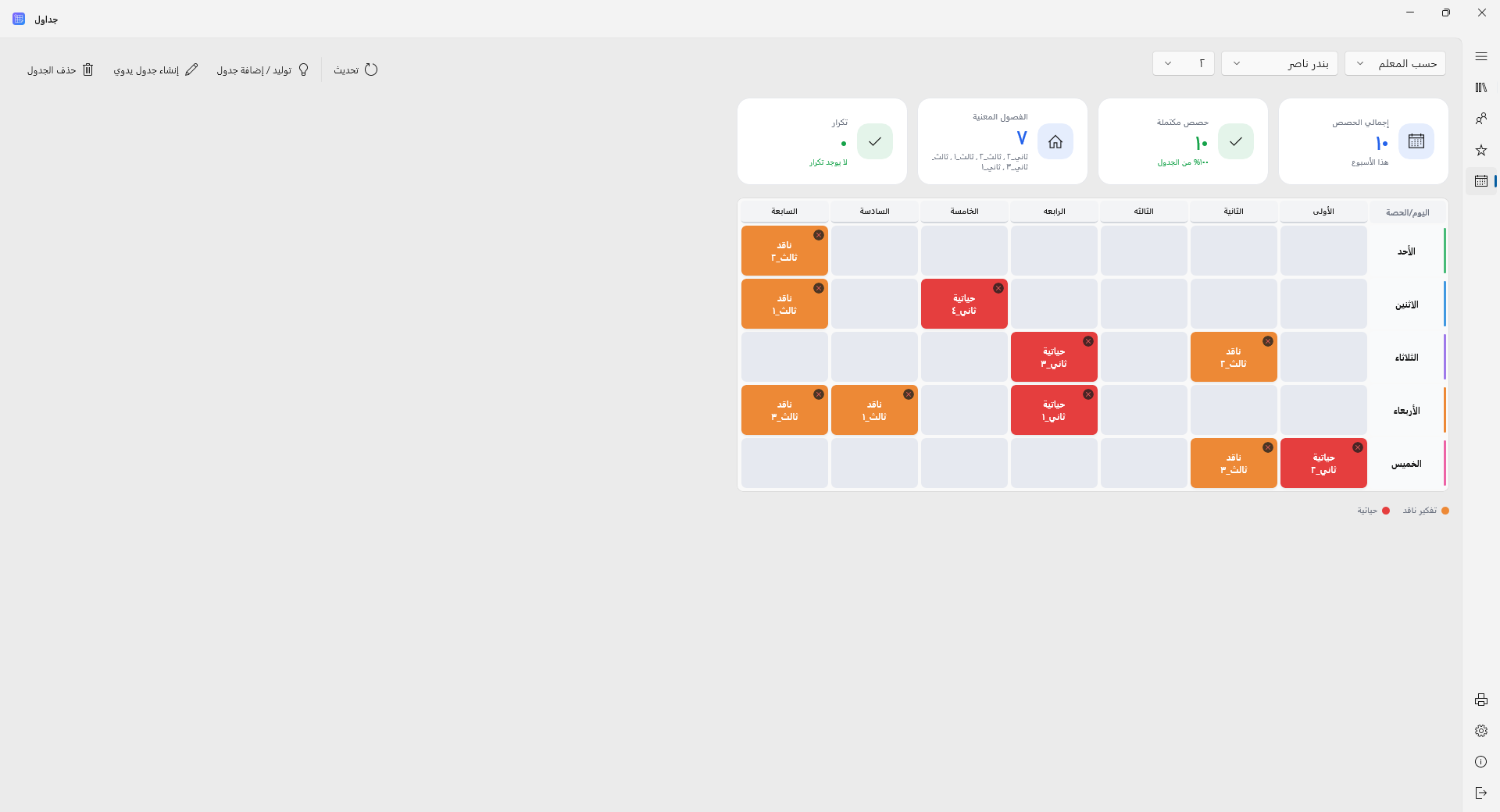The height and width of the screenshot is (812, 1500).
Task: Click the printer icon in the sidebar
Action: click(1480, 700)
